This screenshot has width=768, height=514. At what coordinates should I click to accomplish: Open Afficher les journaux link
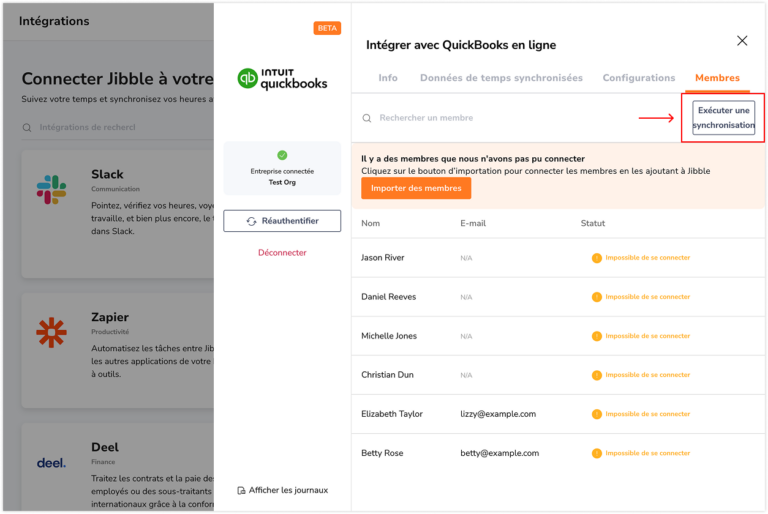point(282,490)
